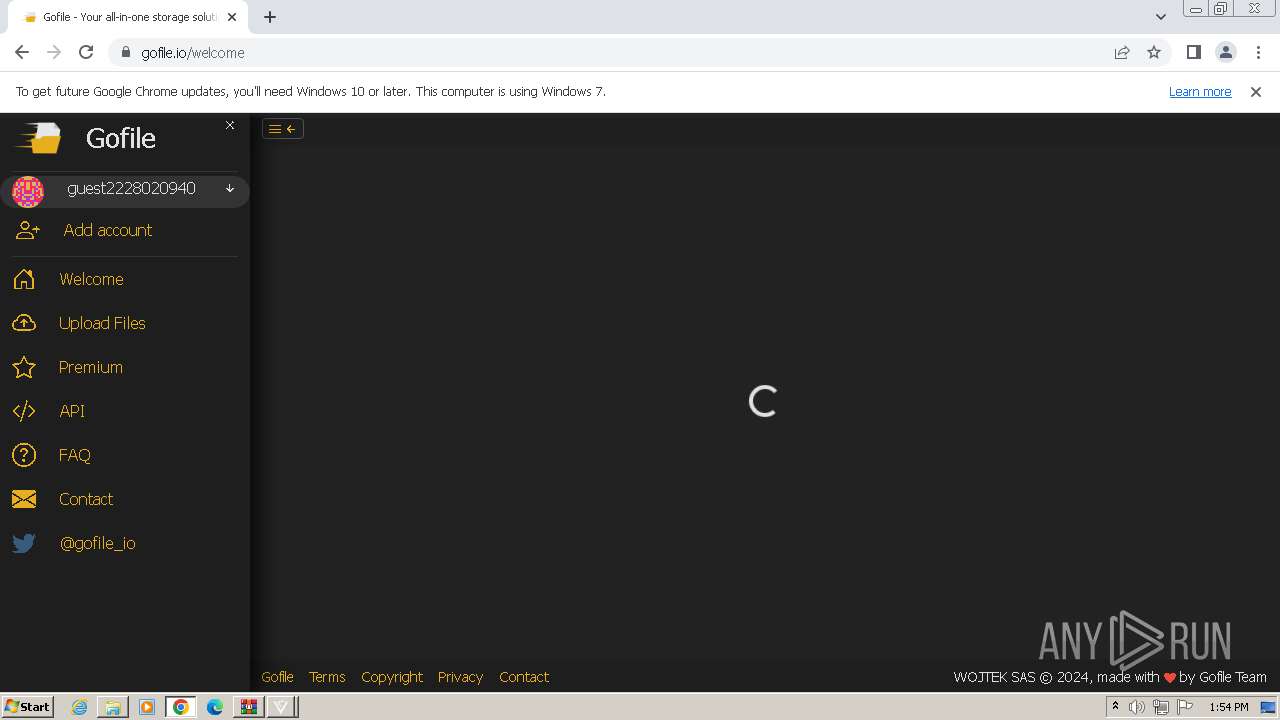This screenshot has width=1280, height=720.
Task: Open the FAQ menu entry
Action: pyautogui.click(x=75, y=455)
